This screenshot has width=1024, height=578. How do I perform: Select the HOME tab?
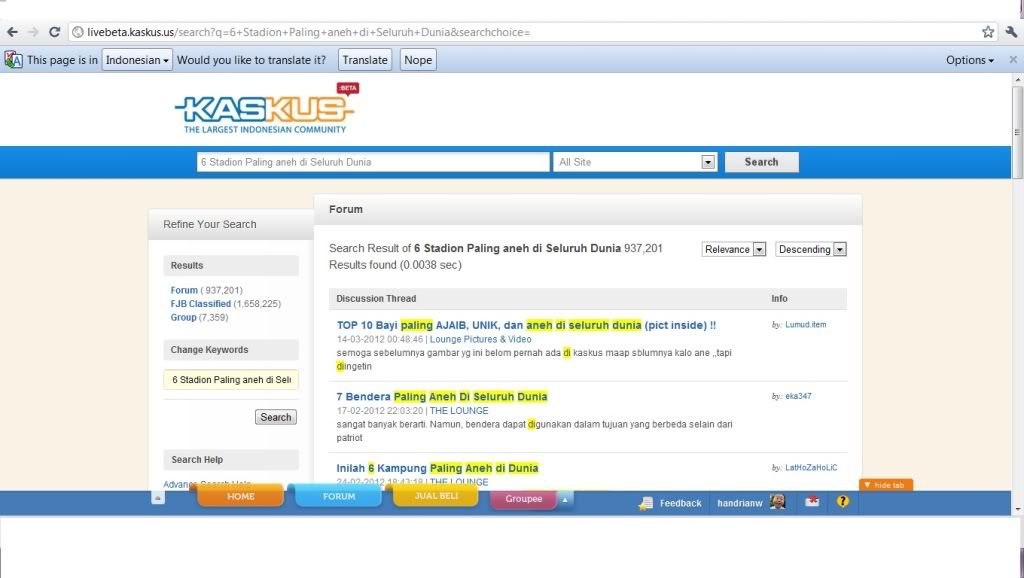click(x=240, y=496)
